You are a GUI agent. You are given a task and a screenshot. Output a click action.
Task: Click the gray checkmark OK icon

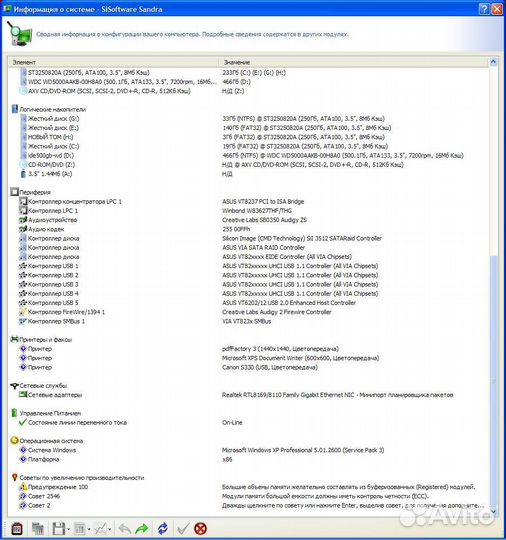point(183,528)
